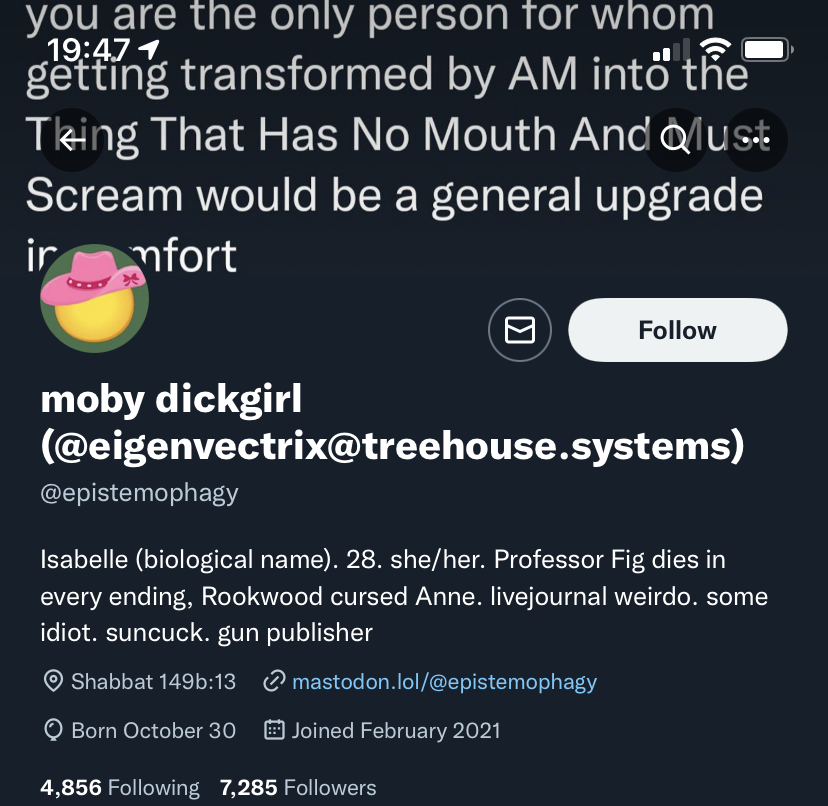The image size is (828, 806).
Task: Tap the @epistemophagy handle text
Action: 139,493
